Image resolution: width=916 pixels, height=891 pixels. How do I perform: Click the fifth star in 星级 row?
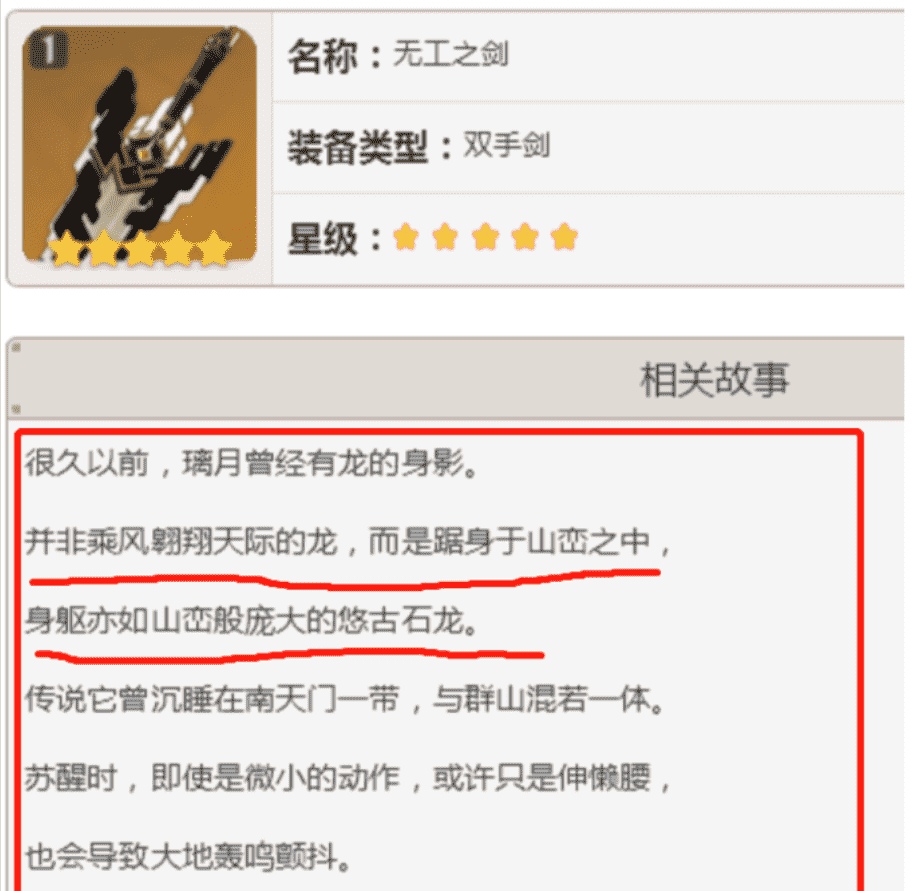coord(564,237)
